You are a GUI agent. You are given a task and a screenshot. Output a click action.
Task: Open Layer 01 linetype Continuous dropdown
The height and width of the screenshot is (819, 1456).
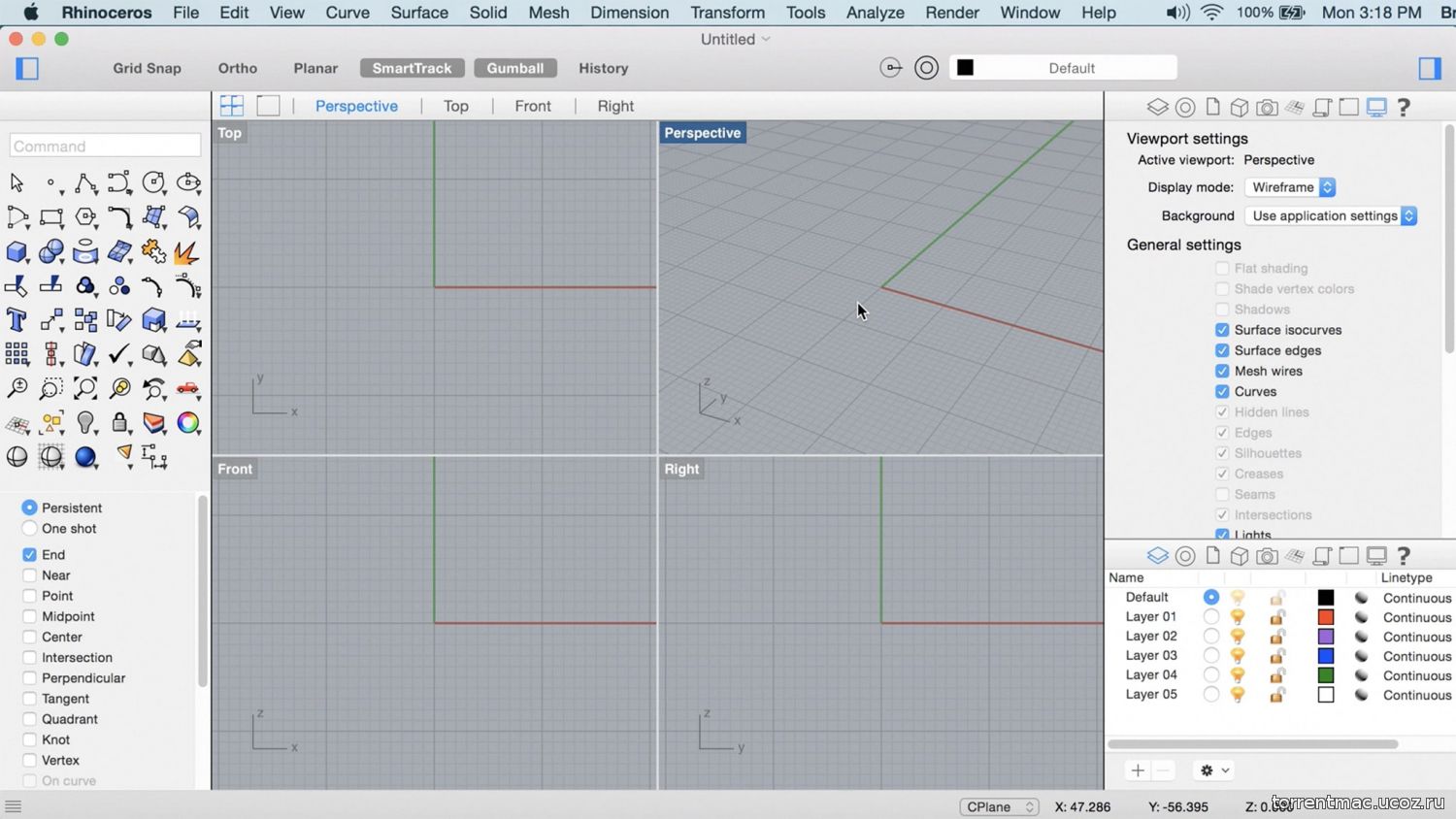(x=1417, y=617)
